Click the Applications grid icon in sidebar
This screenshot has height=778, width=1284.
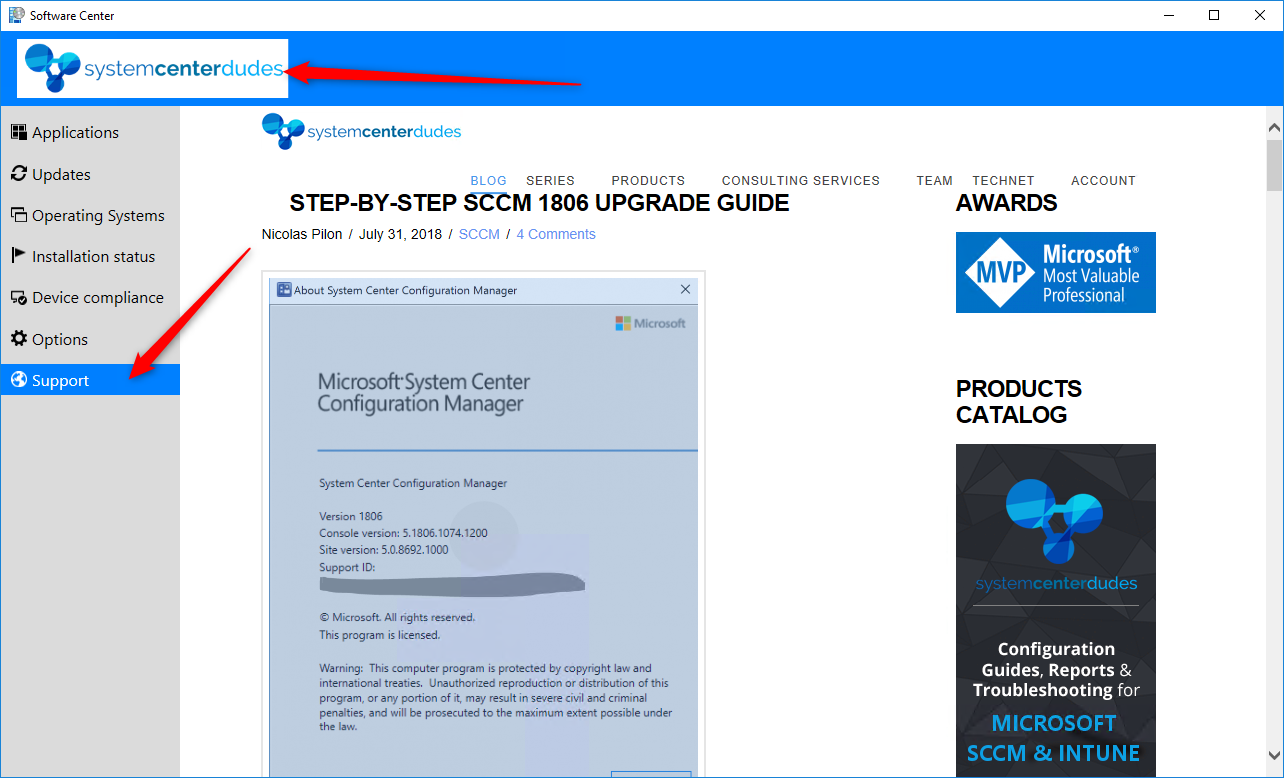(18, 132)
